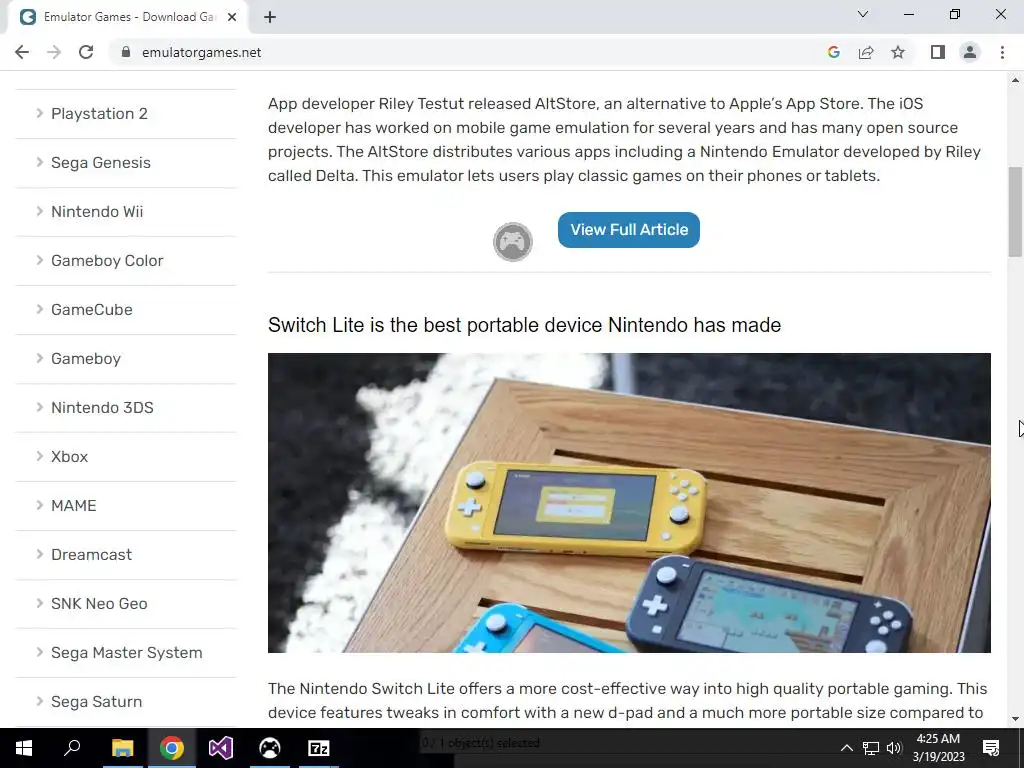This screenshot has width=1024, height=768.
Task: Open the tab search dropdown arrow
Action: tap(863, 14)
